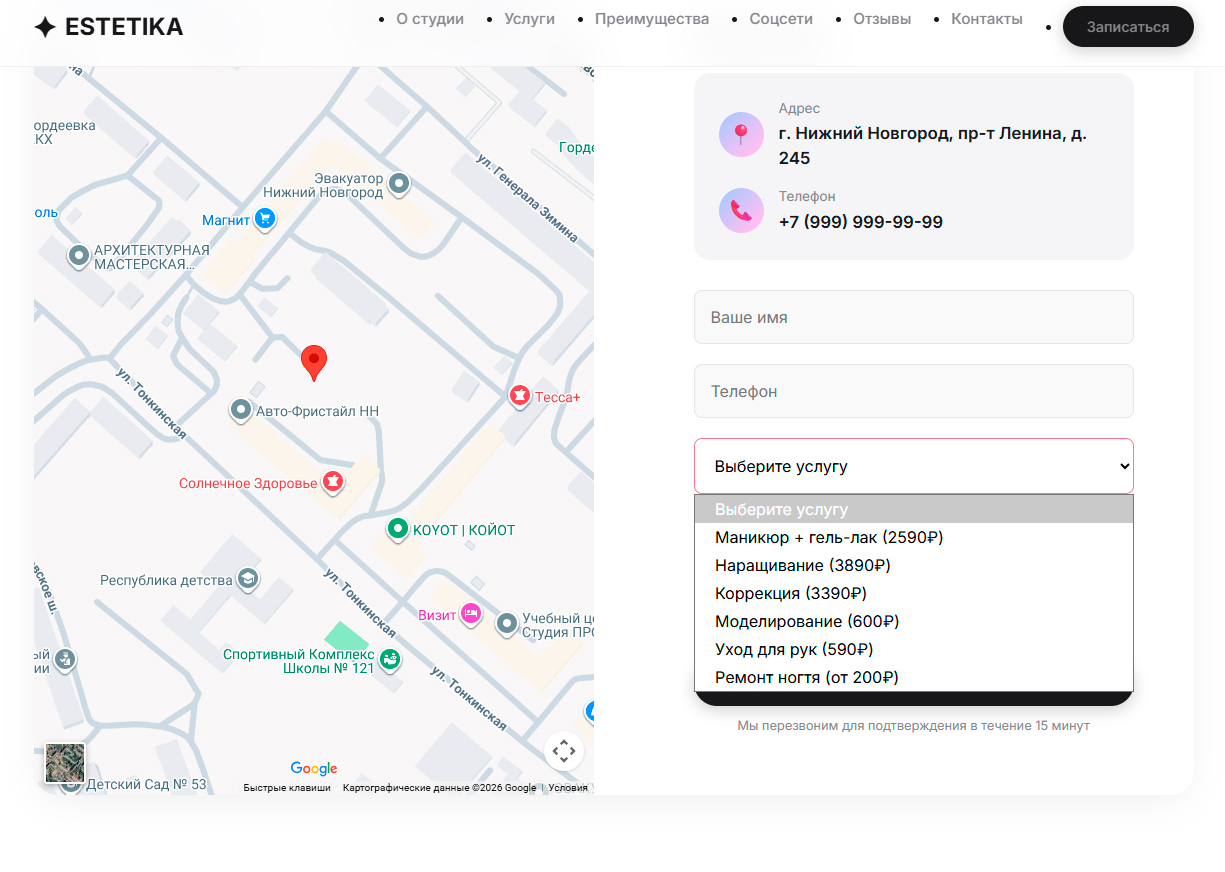Click Спортивный Комплекс Школы № 121 marker
The width and height of the screenshot is (1225, 872).
390,659
